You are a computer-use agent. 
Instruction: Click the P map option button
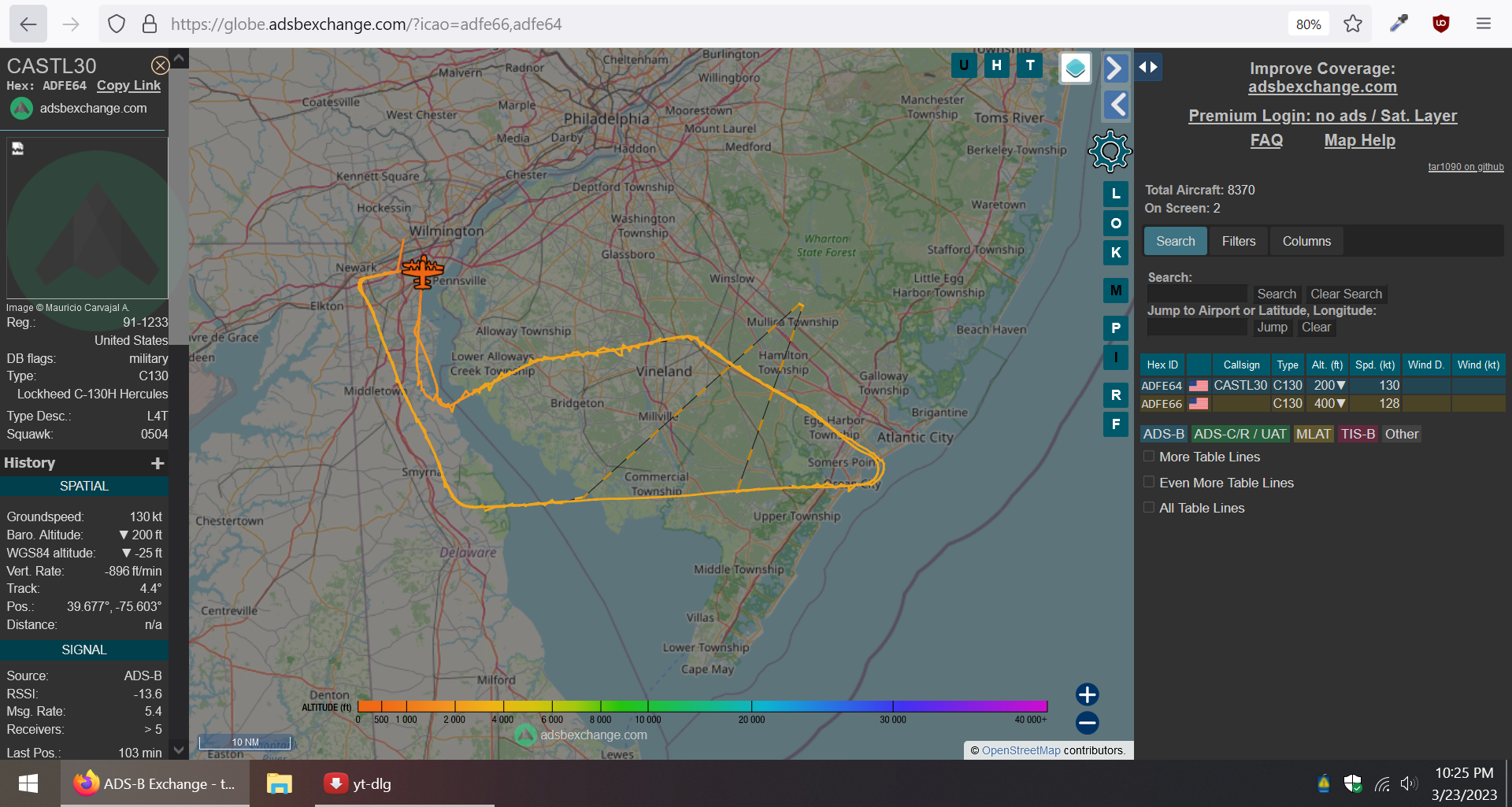(x=1116, y=328)
